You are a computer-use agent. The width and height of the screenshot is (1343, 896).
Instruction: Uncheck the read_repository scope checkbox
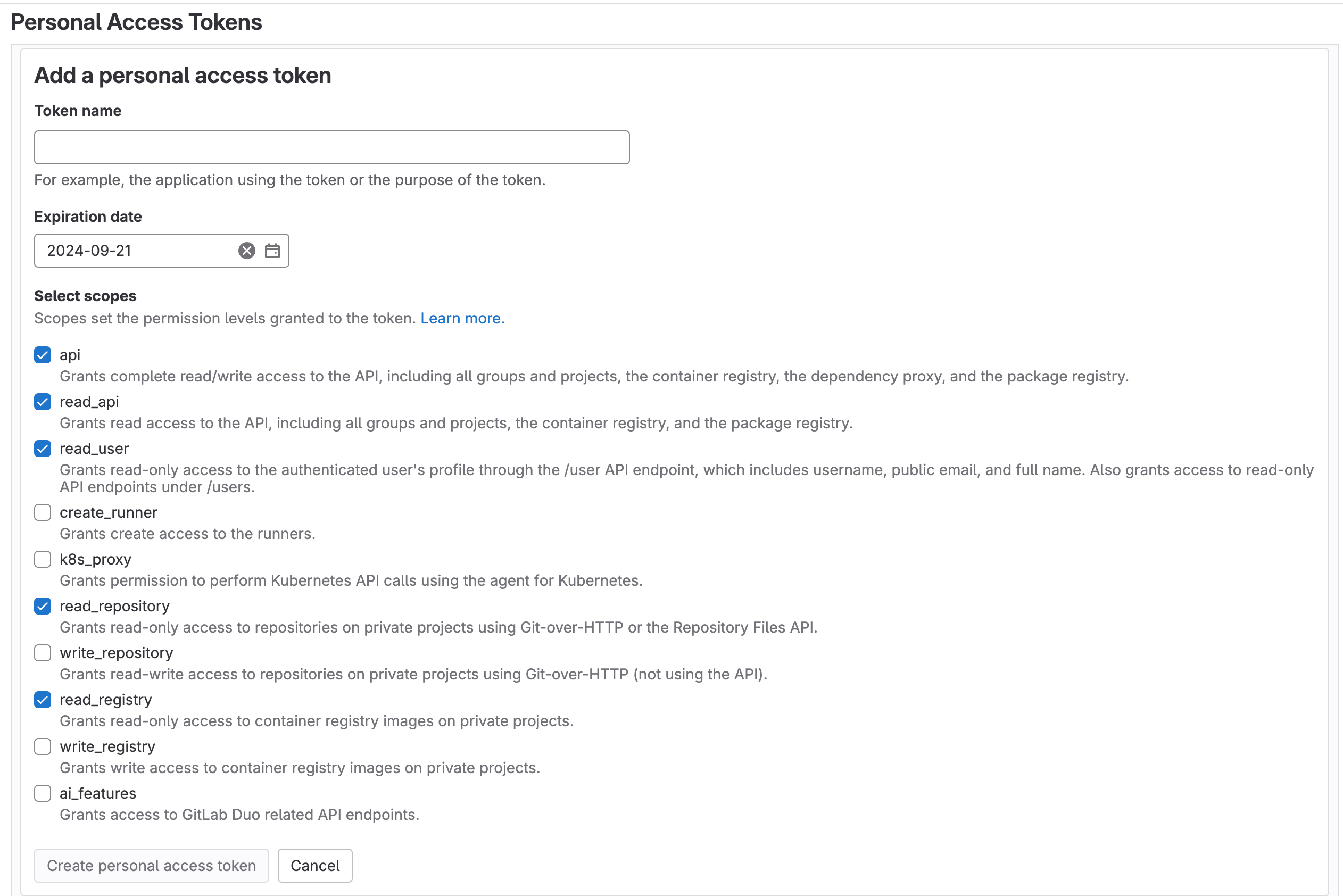(x=43, y=606)
